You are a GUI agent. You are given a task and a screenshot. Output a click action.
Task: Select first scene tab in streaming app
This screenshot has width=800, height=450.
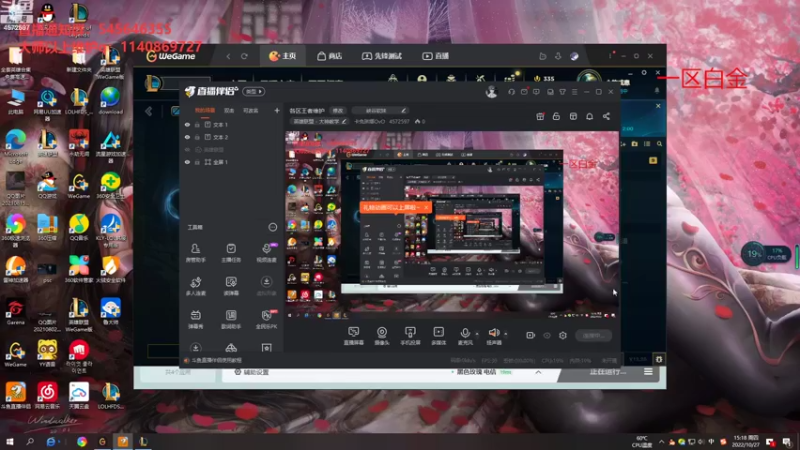(205, 111)
